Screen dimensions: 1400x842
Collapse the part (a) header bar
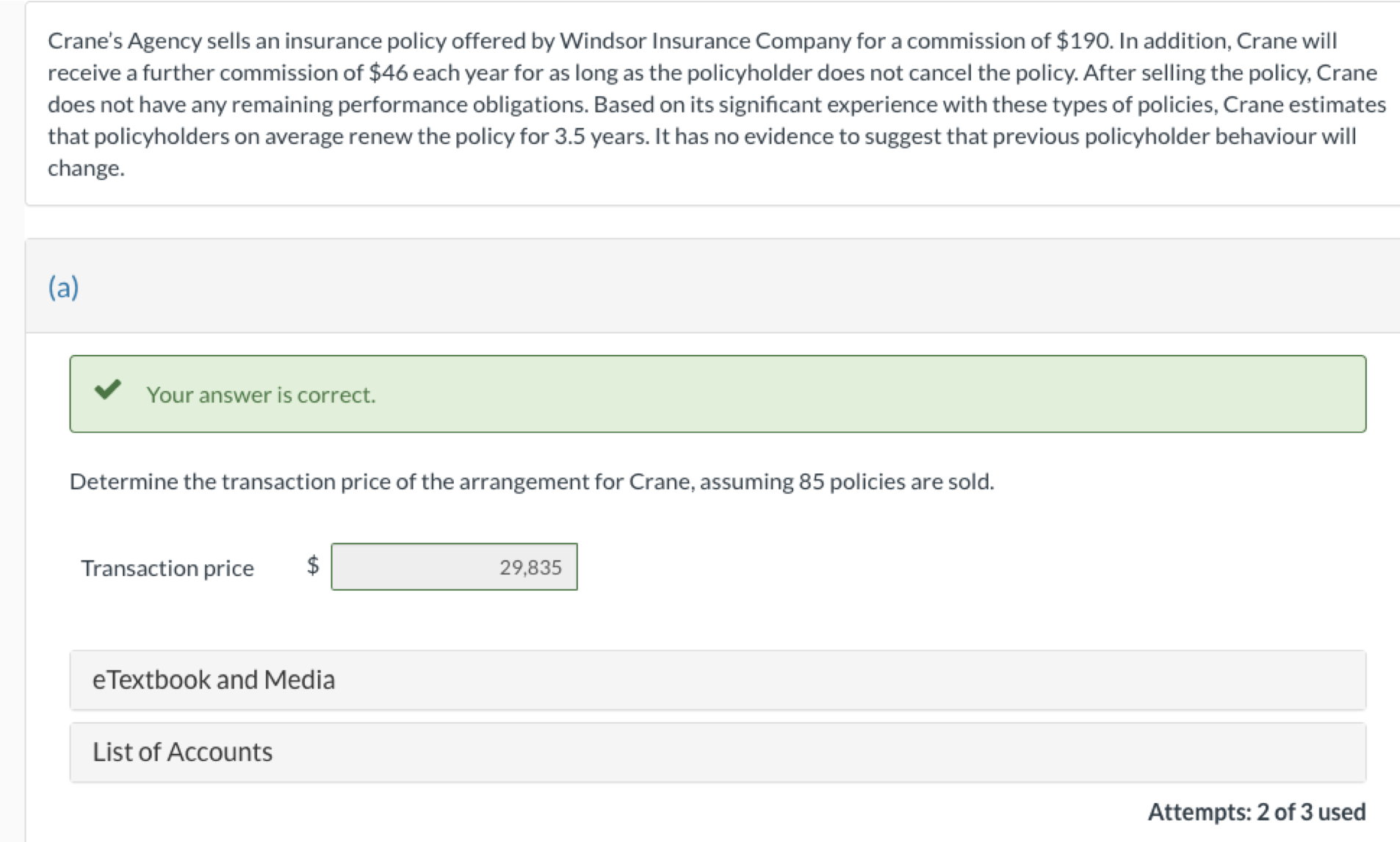click(712, 287)
